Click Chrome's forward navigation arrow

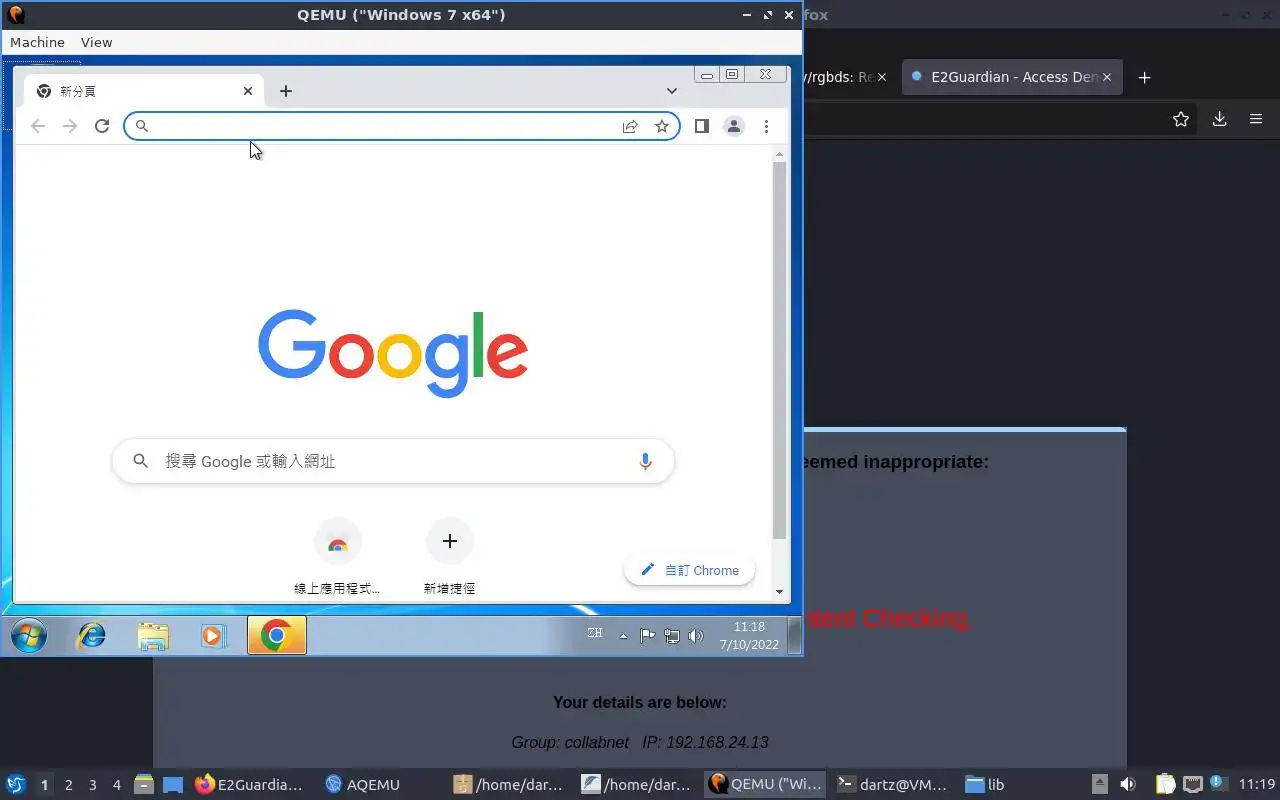[x=70, y=126]
